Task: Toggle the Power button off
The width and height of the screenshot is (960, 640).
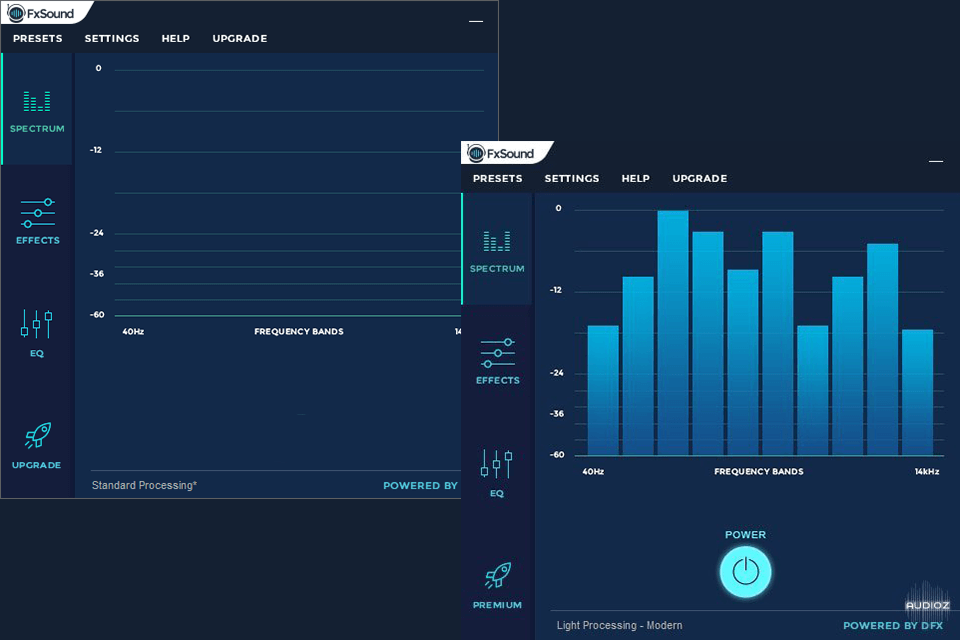Action: pyautogui.click(x=745, y=571)
